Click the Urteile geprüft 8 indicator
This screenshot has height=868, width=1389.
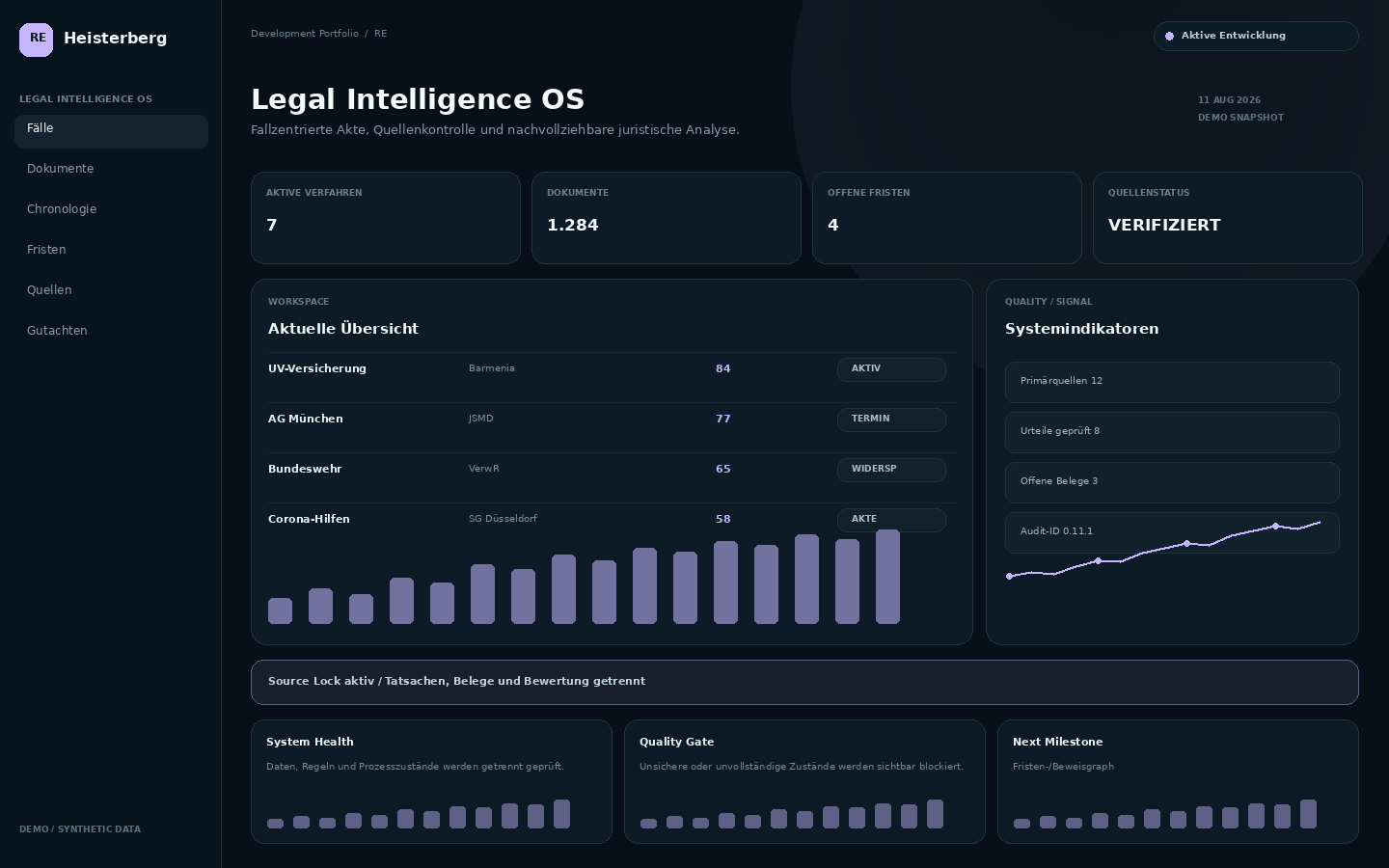(1172, 432)
